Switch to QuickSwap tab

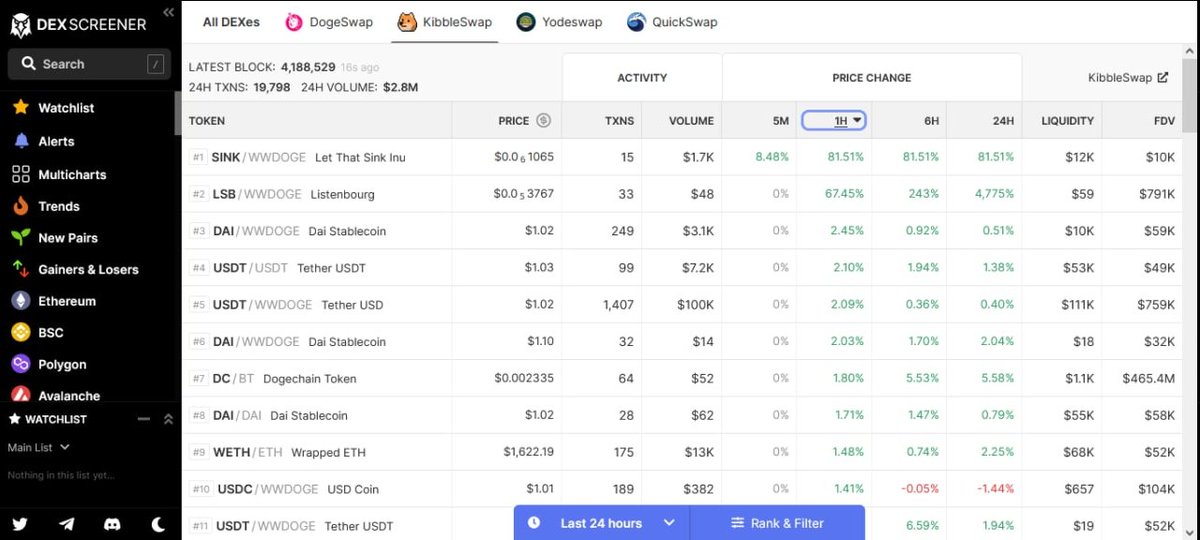(x=672, y=22)
